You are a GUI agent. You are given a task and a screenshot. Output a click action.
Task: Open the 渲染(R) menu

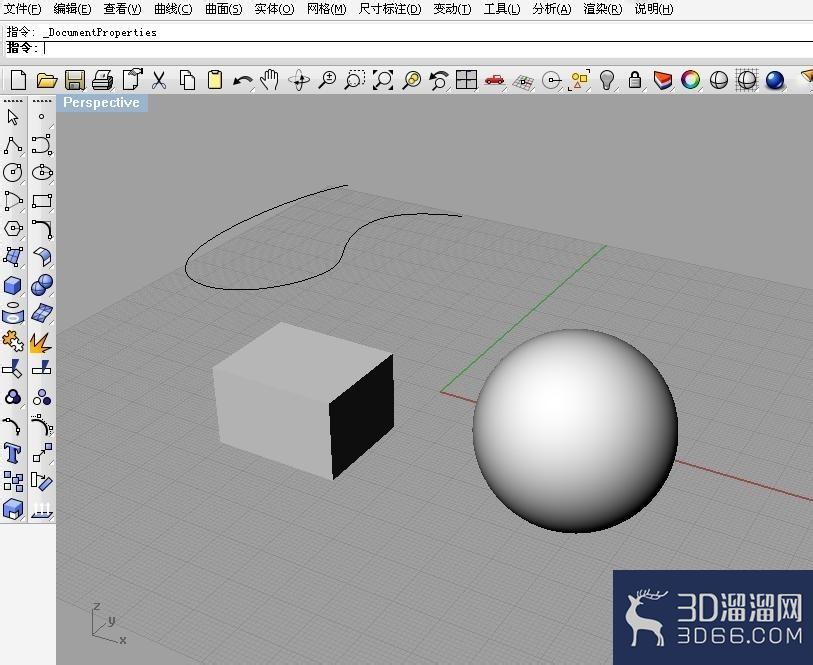602,9
